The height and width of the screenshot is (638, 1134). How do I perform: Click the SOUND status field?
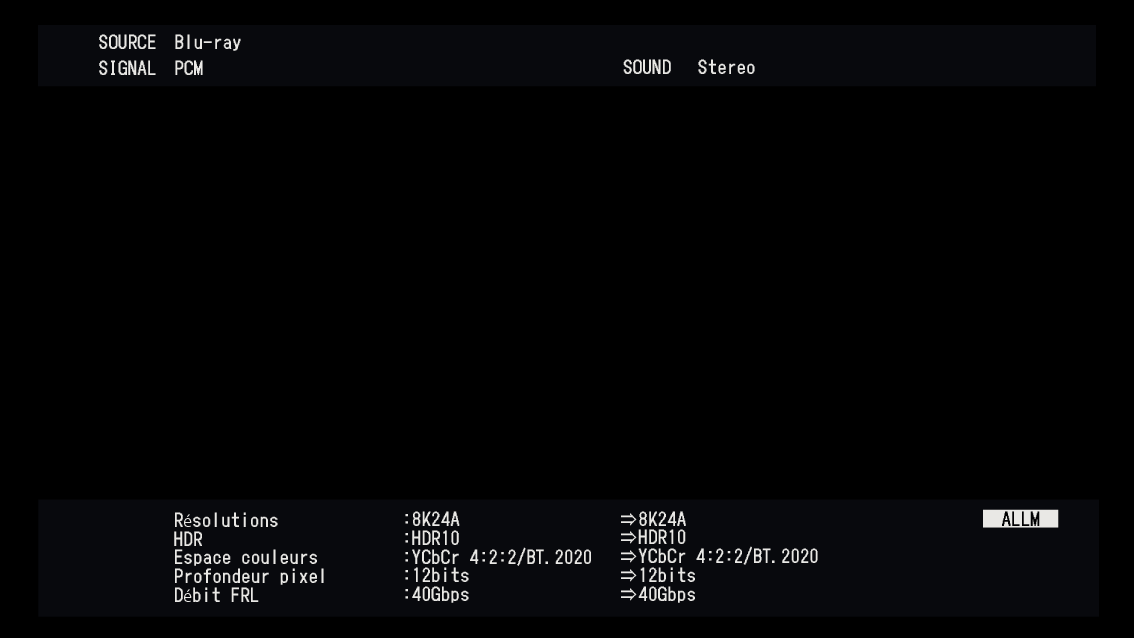[x=648, y=68]
